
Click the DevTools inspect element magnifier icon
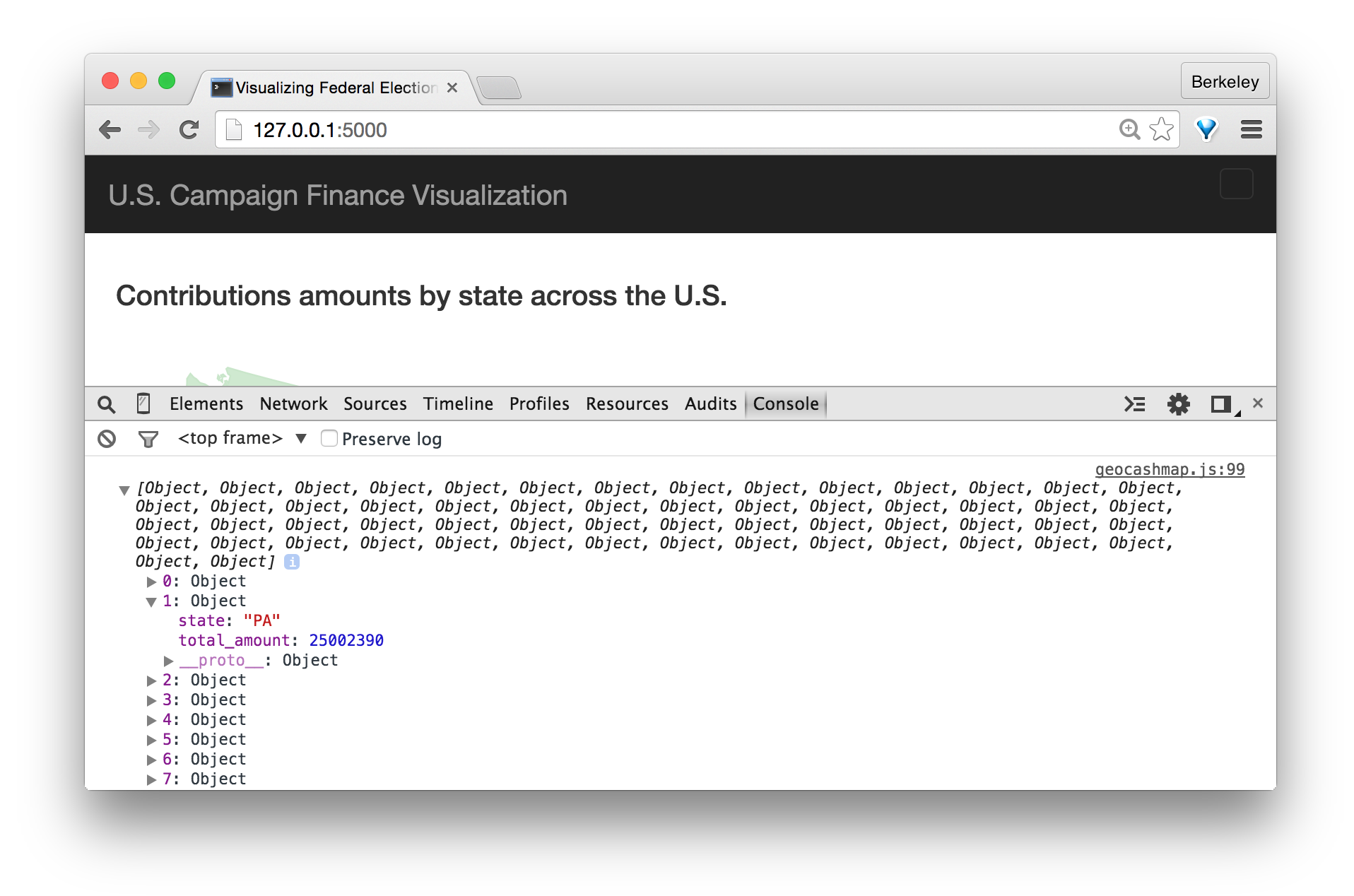pyautogui.click(x=107, y=404)
